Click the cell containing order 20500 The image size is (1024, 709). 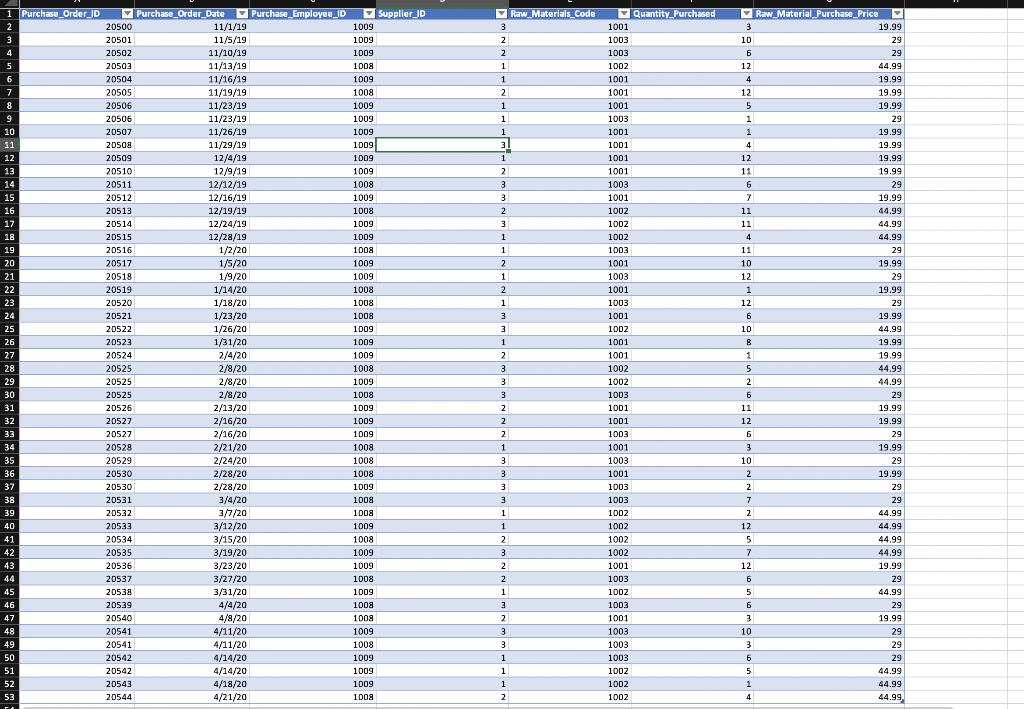[x=100, y=27]
